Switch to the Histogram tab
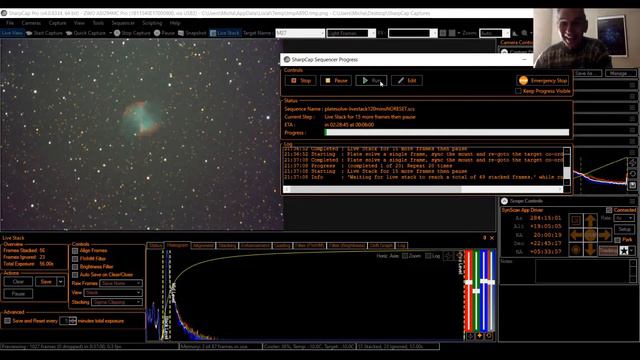The height and width of the screenshot is (360, 640). 177,245
